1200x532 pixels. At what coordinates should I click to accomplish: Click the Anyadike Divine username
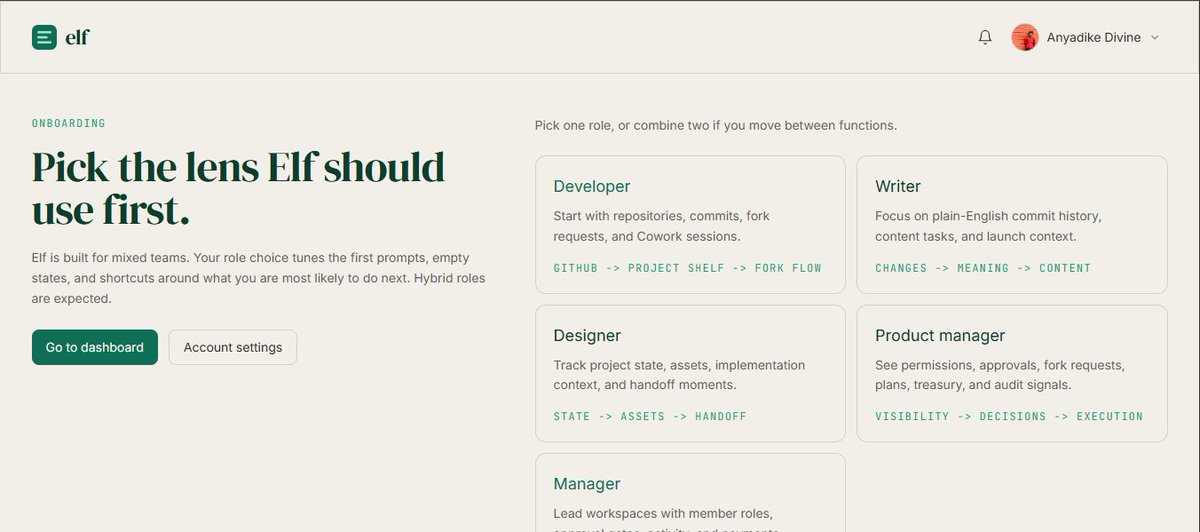(x=1094, y=38)
